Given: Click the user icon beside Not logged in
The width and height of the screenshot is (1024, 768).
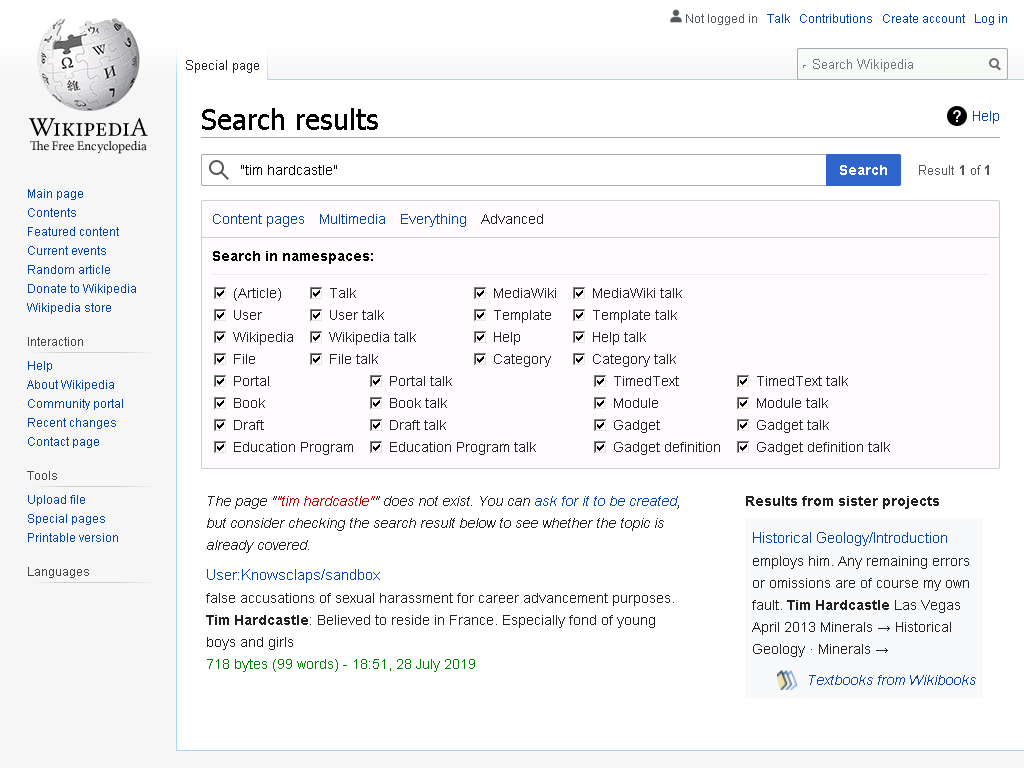Looking at the screenshot, I should coord(676,17).
